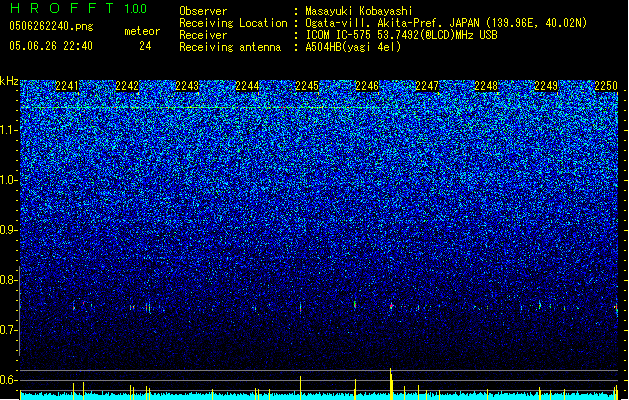Image resolution: width=629 pixels, height=400 pixels.
Task: Click observer name Masayuki Kobayashi
Action: pos(359,11)
